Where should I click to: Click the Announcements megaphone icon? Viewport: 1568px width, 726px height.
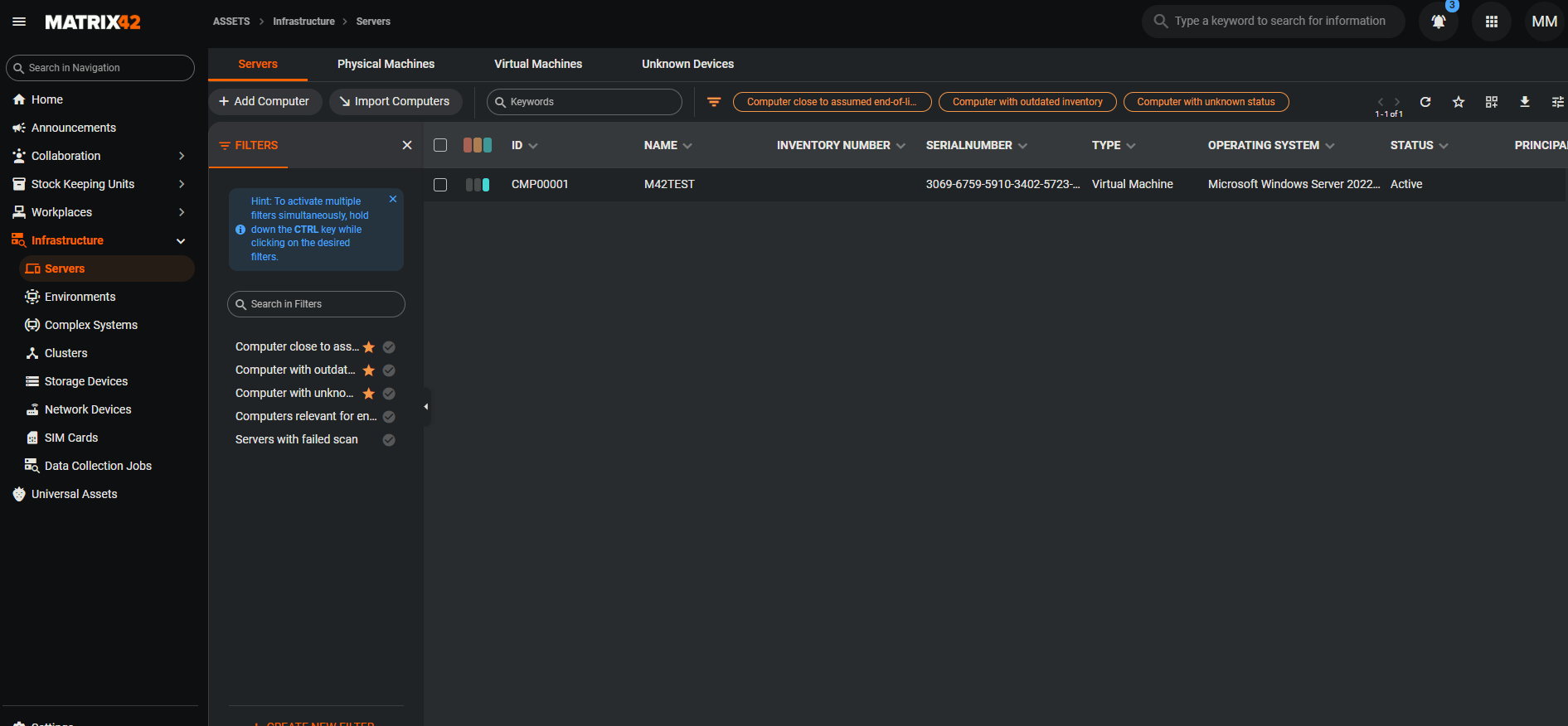[x=19, y=128]
